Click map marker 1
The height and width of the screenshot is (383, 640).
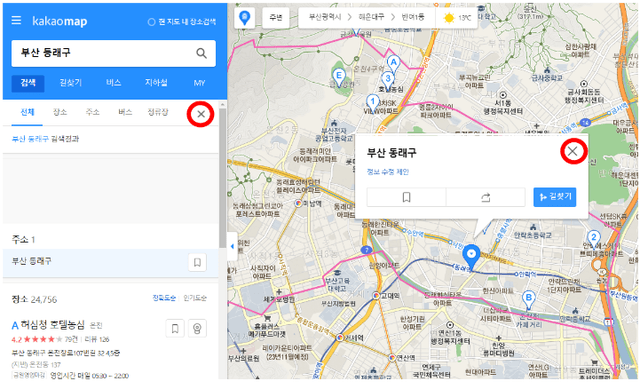click(x=372, y=102)
